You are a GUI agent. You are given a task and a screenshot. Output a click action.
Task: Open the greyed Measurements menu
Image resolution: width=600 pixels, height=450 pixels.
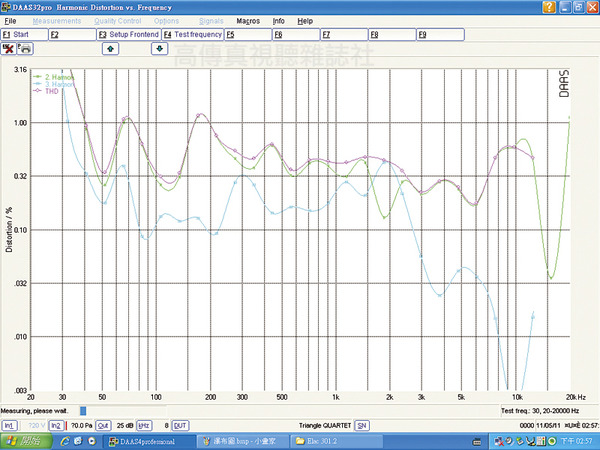[57, 21]
